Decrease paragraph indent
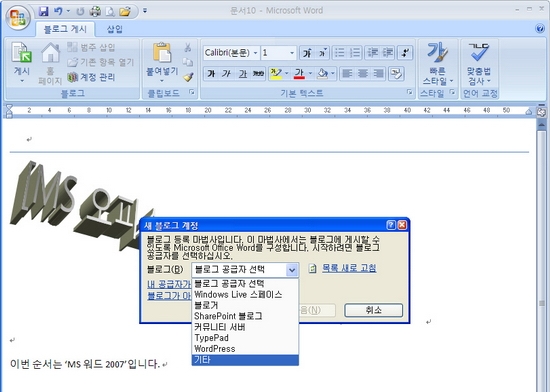This screenshot has width=550, height=392. pos(373,53)
